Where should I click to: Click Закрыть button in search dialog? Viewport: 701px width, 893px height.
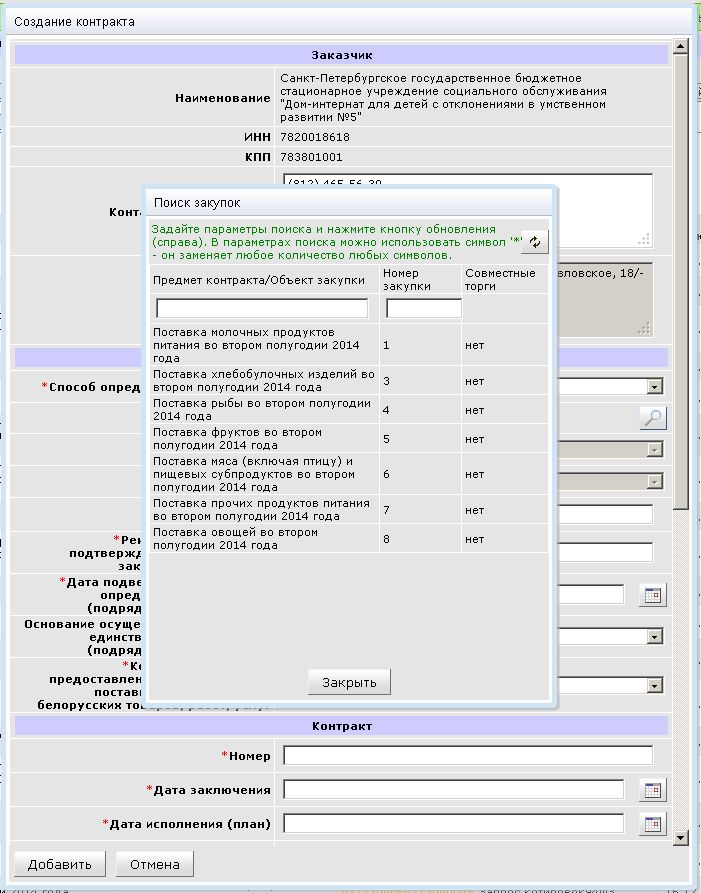[349, 682]
